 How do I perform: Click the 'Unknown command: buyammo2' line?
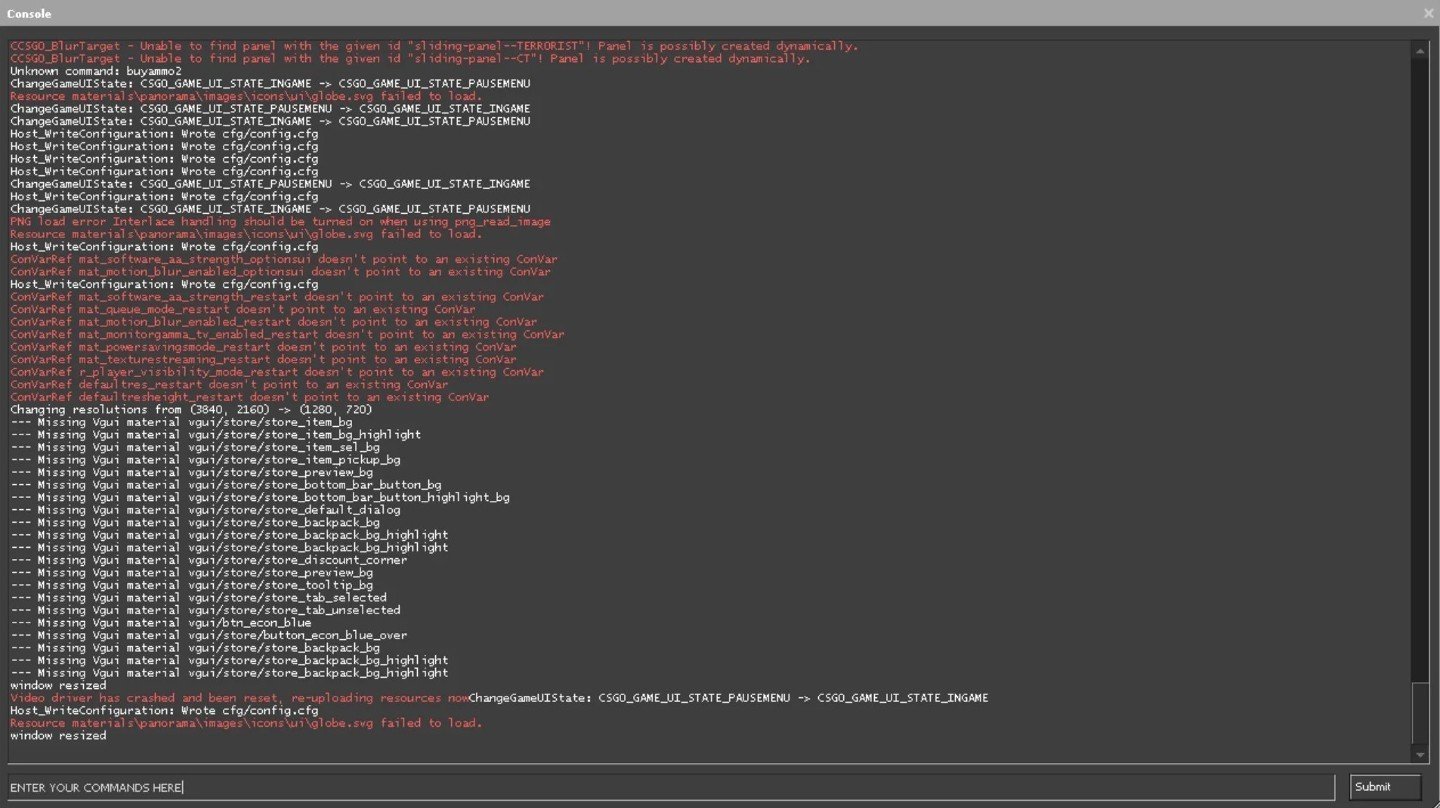(x=96, y=71)
